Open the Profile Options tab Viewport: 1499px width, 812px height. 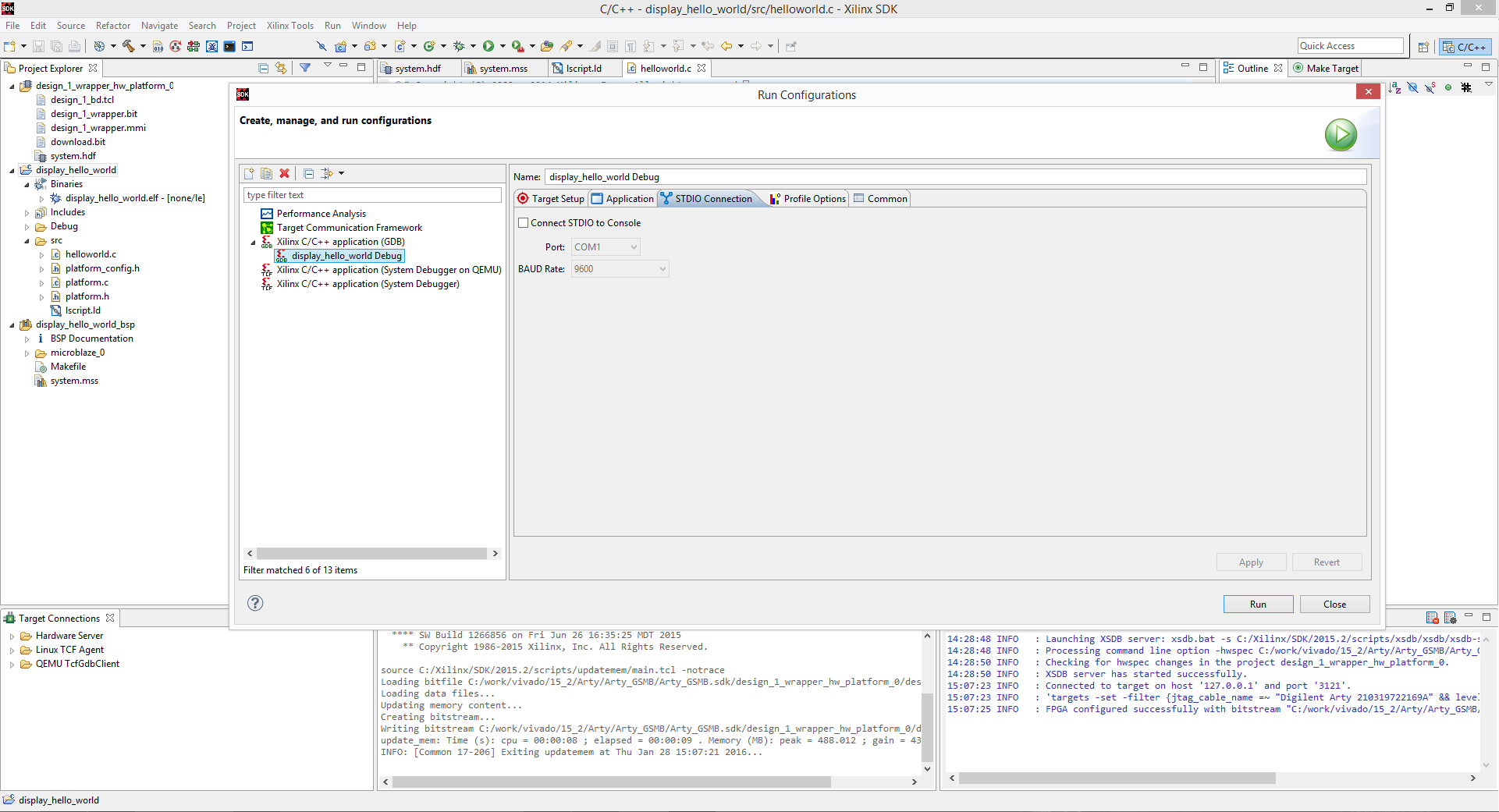[808, 199]
